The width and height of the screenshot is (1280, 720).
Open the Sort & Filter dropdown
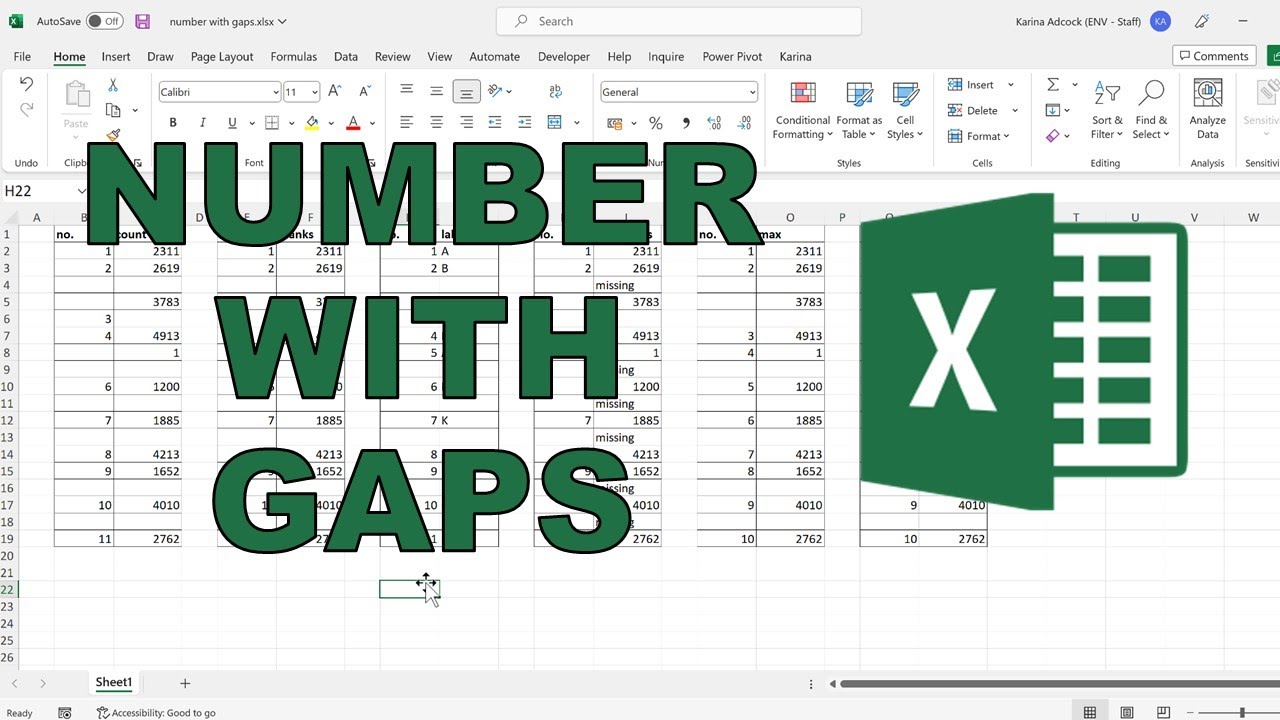click(1107, 110)
